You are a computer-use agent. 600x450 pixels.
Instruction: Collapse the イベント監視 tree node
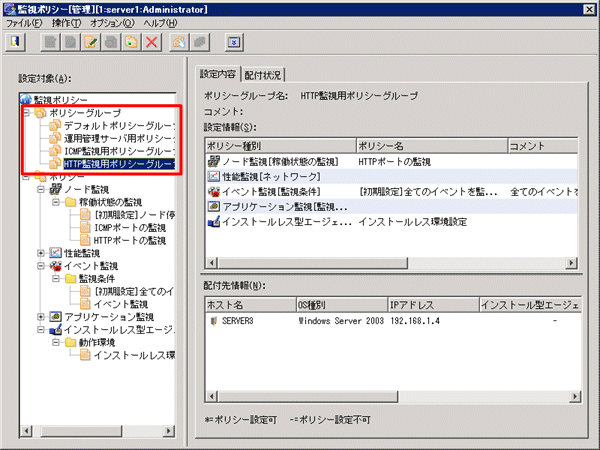(40, 266)
